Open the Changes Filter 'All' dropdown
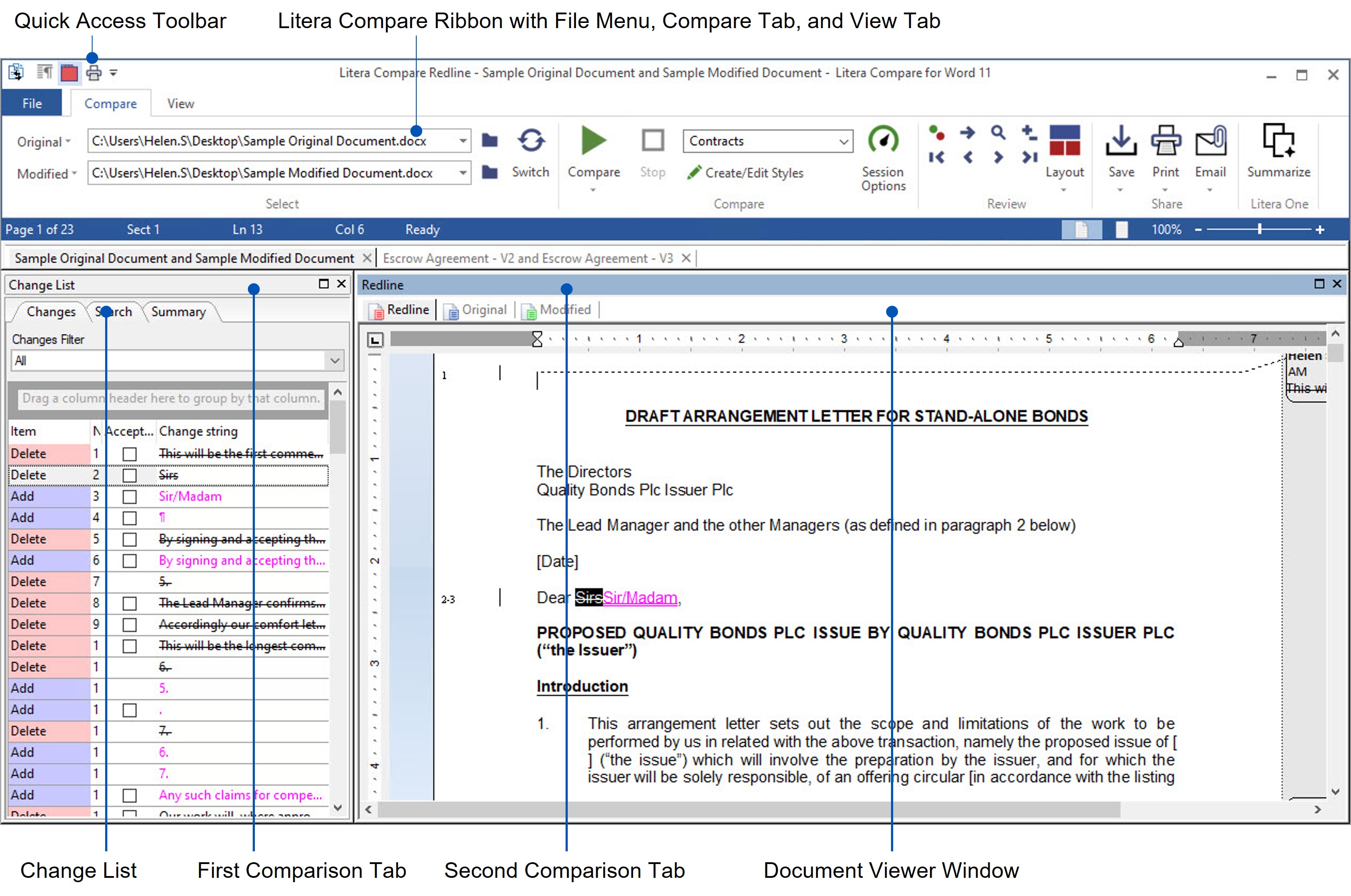The image size is (1351, 896). click(x=335, y=360)
